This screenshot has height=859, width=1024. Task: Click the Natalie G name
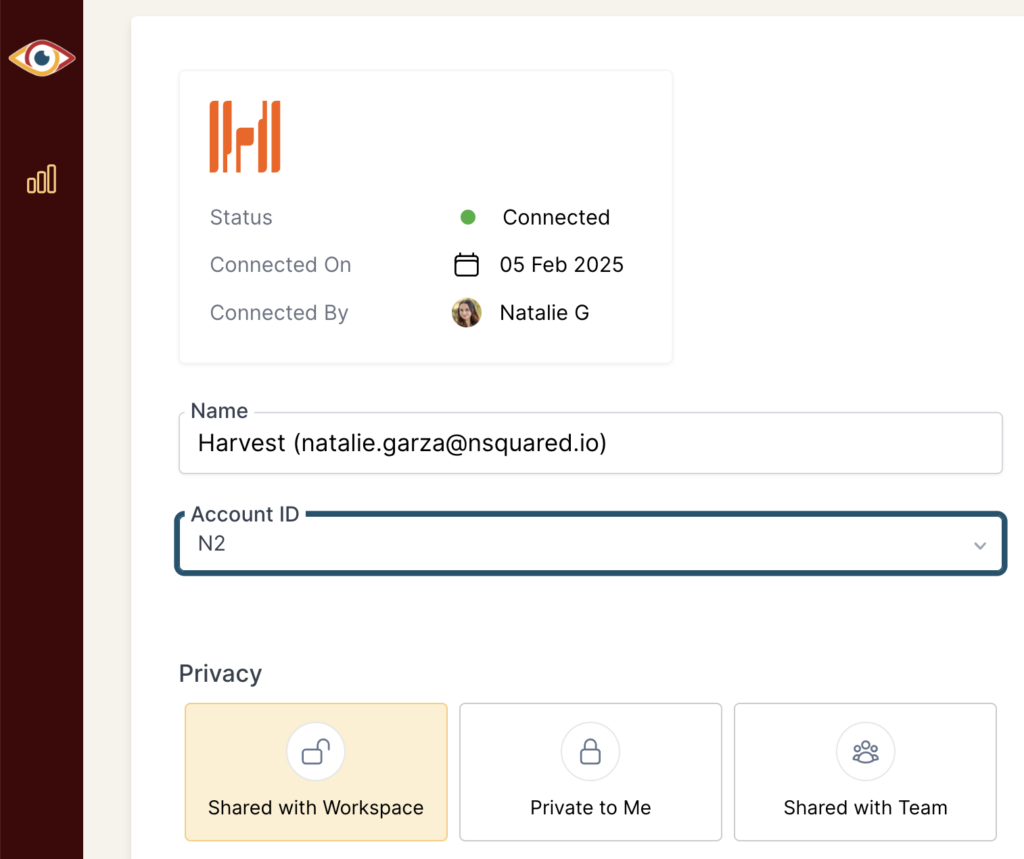click(545, 313)
